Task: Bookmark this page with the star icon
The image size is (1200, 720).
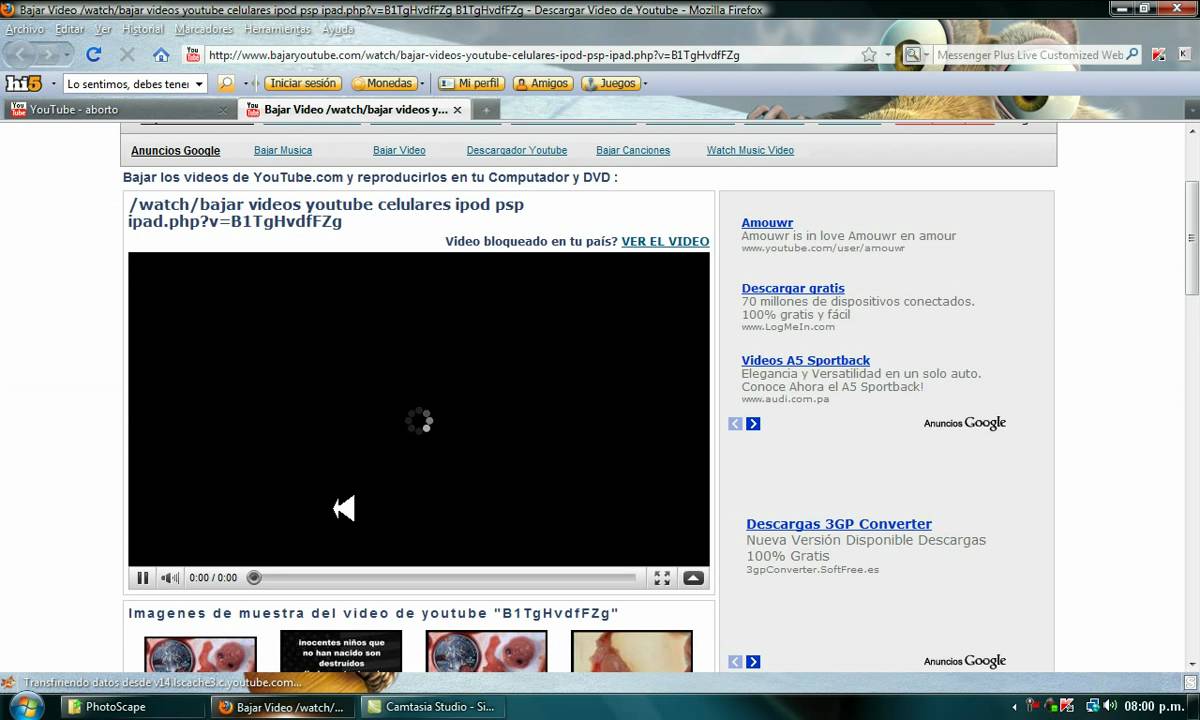Action: (869, 55)
